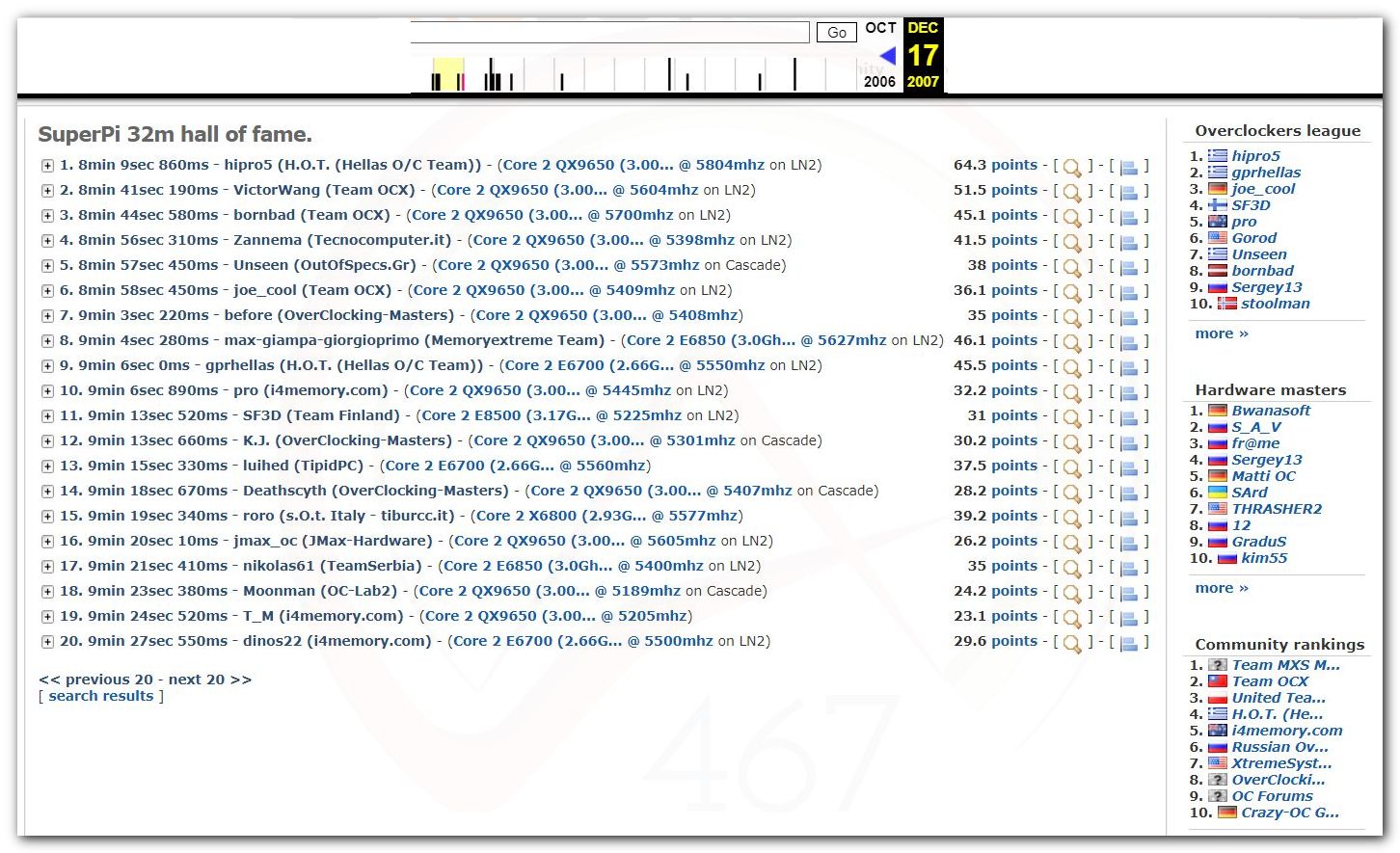Open the magnifier icon for Unseen's 8min 57sec result
Screen dimensions: 1400x853
click(x=1071, y=267)
